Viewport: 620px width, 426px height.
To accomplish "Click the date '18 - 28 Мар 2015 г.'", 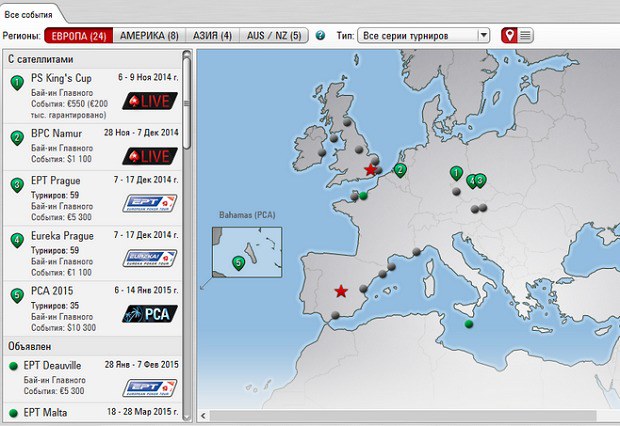I will (143, 412).
